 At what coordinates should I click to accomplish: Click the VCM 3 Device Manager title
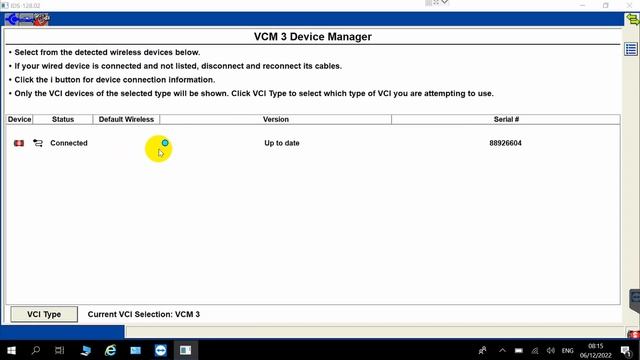[313, 36]
